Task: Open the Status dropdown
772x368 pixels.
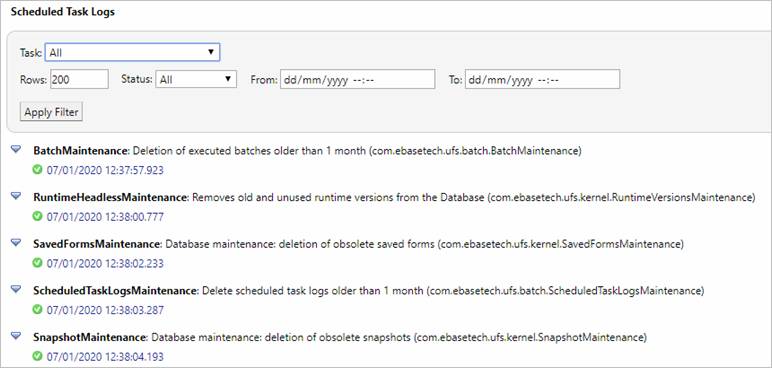Action: (196, 79)
